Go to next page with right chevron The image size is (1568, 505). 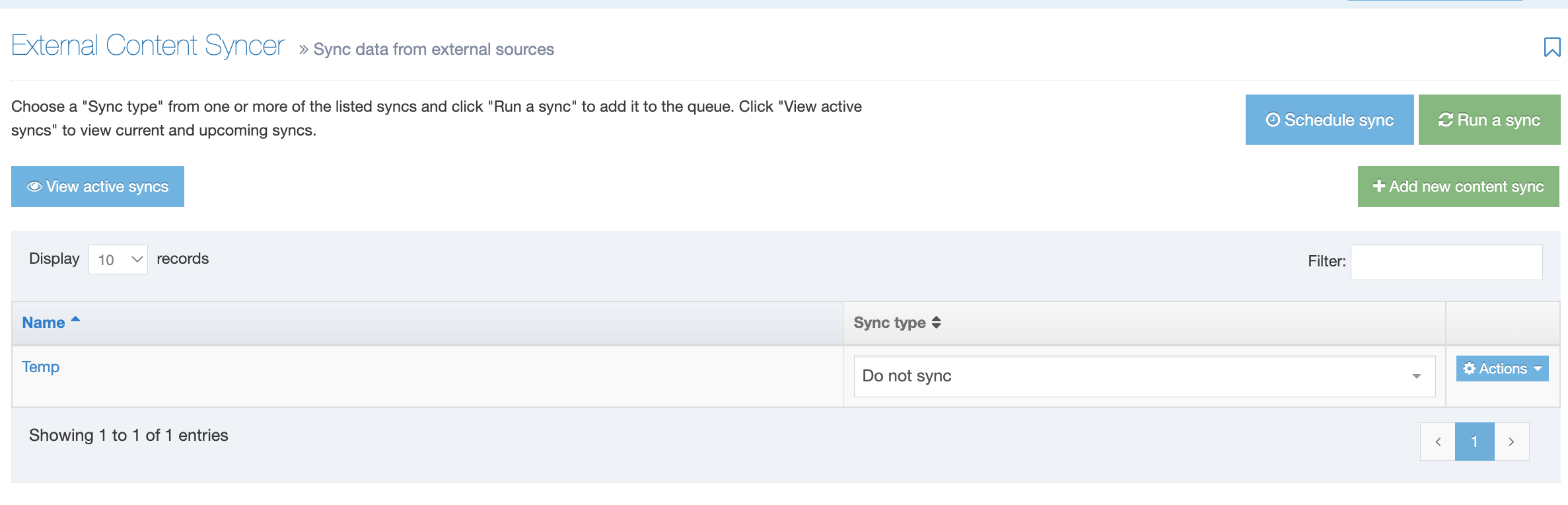point(1511,442)
